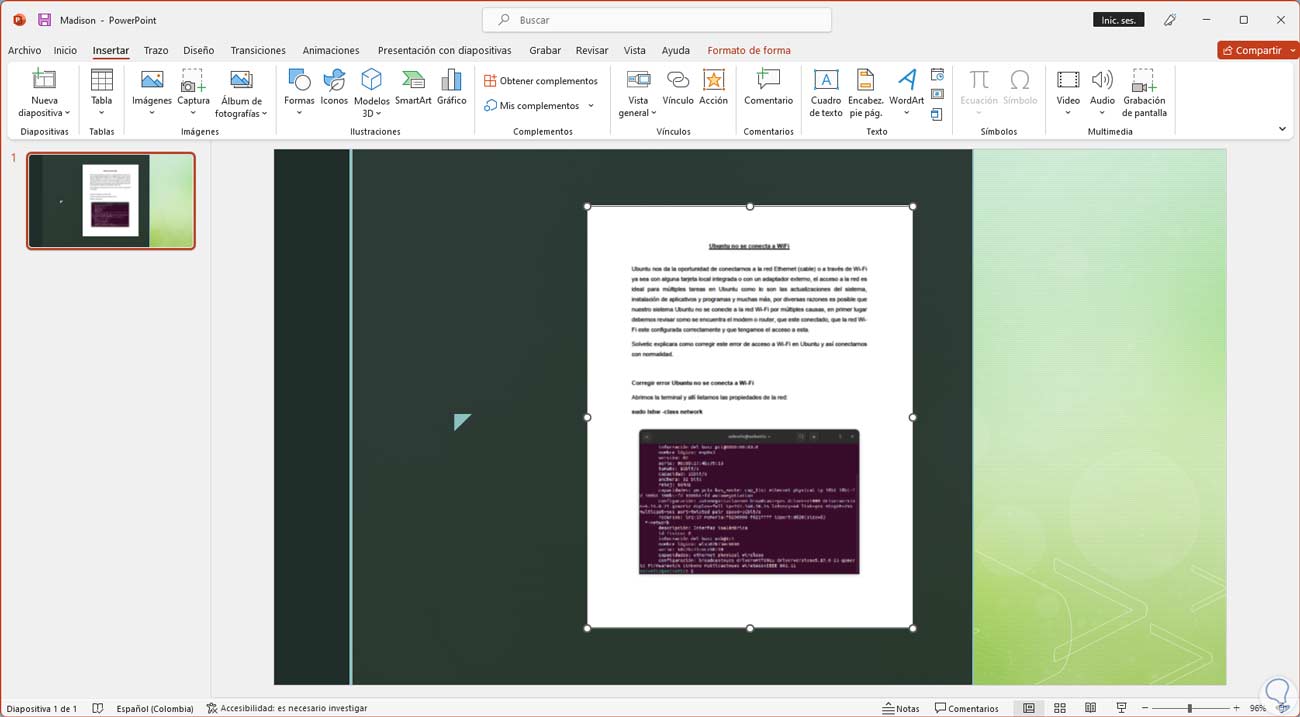This screenshot has height=717, width=1300.
Task: Insert a comment with Comentario
Action: coord(768,87)
